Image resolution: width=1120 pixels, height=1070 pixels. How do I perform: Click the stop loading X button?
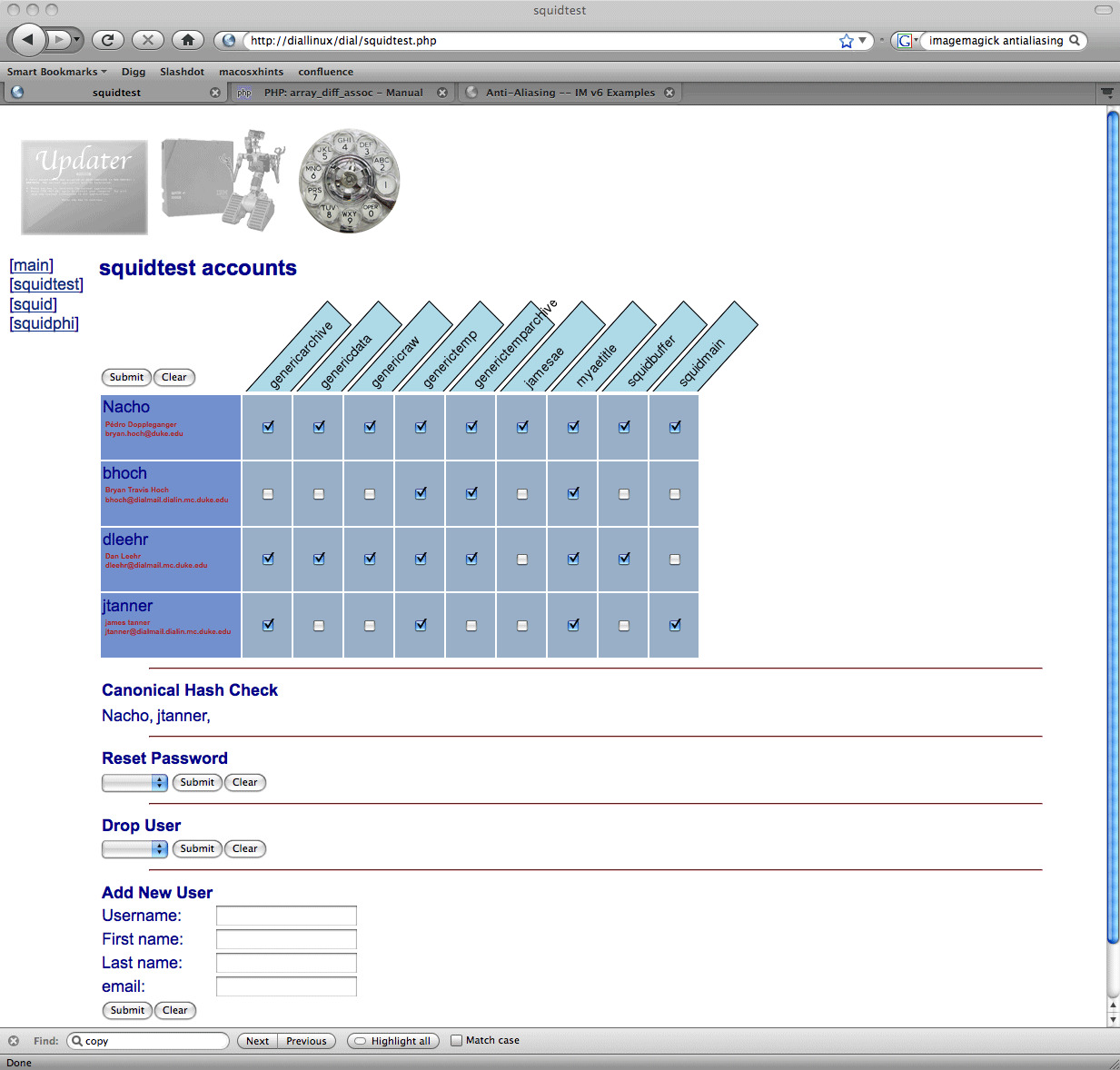[147, 40]
